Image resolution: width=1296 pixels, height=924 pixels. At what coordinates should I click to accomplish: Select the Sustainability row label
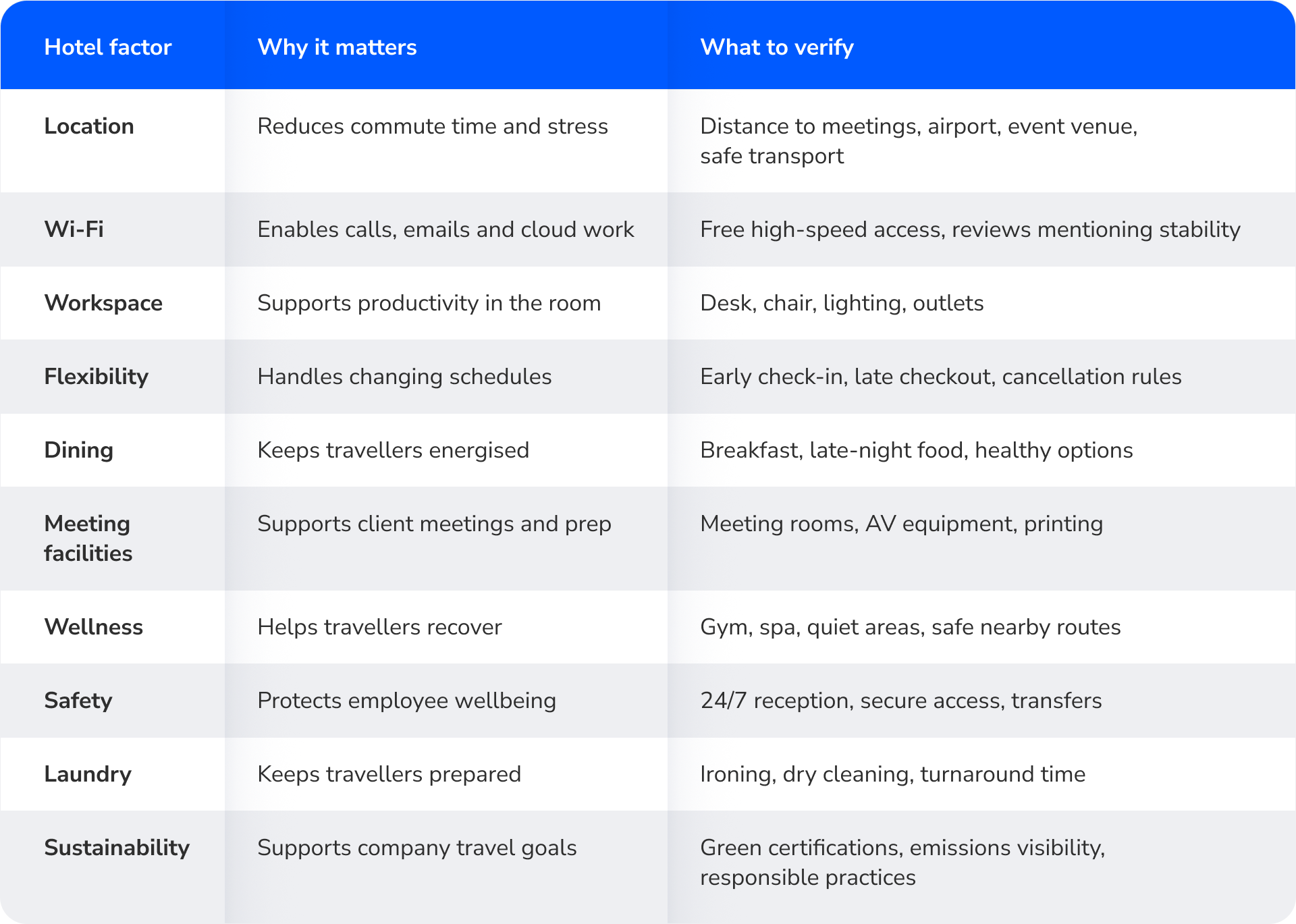coord(117,848)
